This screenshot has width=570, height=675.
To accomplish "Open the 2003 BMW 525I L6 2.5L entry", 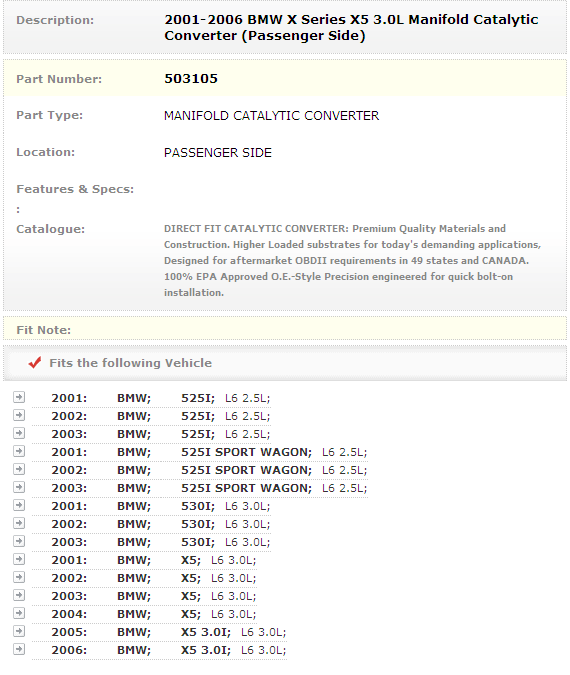I will (152, 434).
